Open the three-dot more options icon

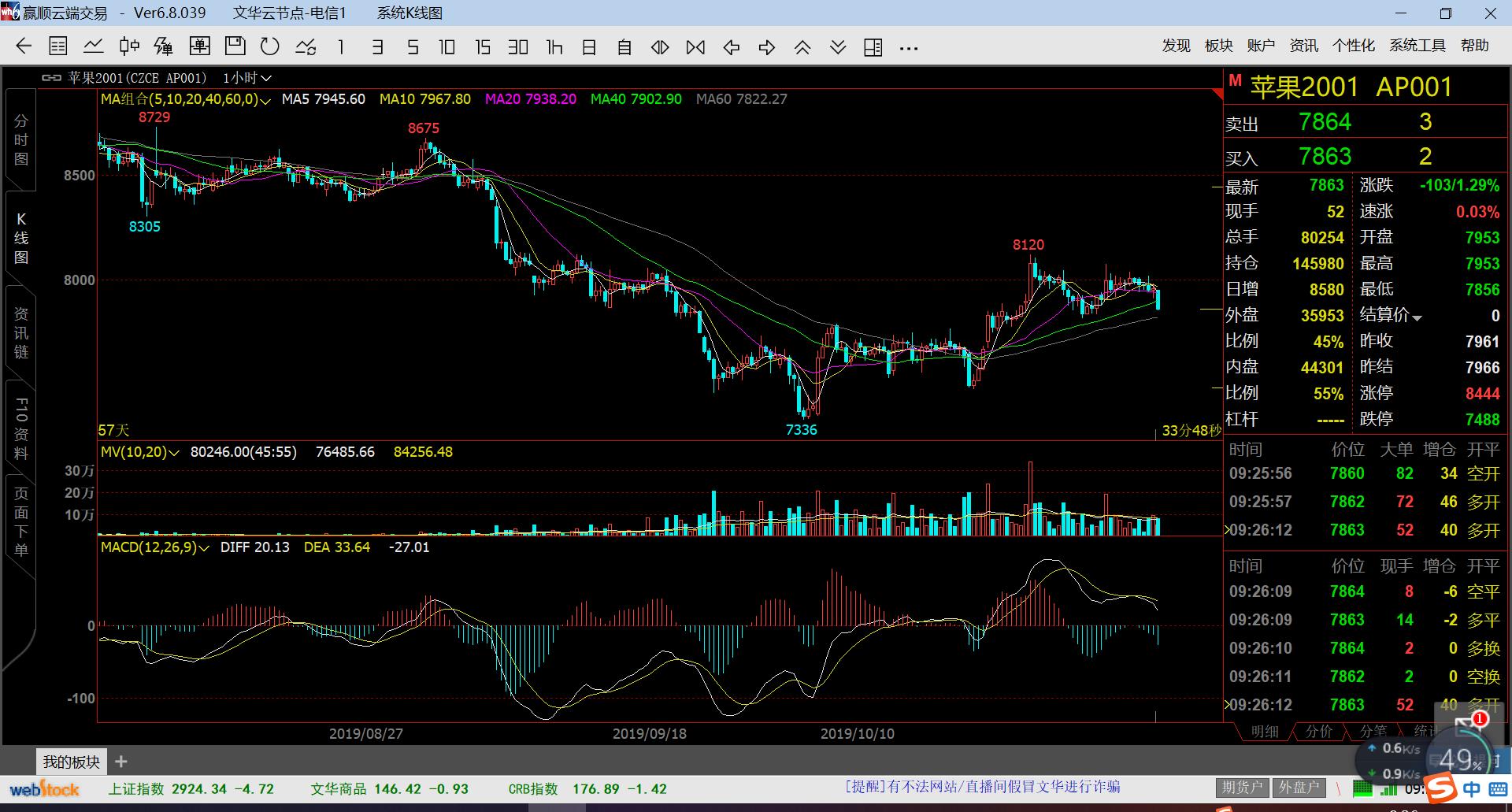909,48
